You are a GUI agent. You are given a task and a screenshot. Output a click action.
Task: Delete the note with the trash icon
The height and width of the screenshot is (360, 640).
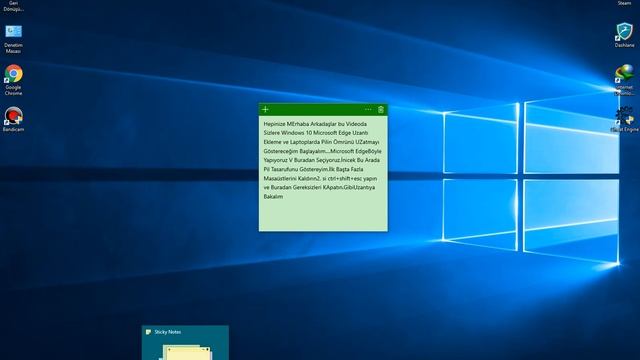[381, 109]
